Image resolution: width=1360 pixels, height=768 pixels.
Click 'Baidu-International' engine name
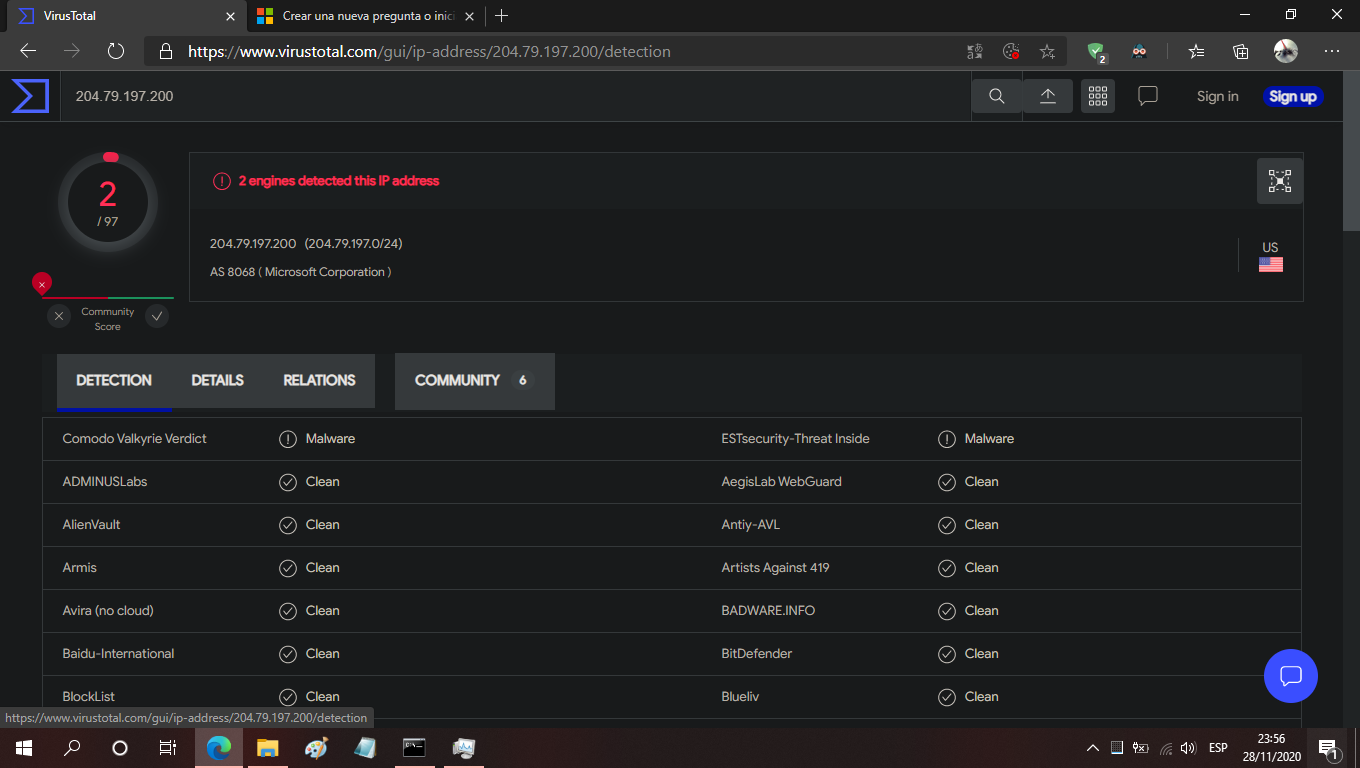click(x=118, y=653)
